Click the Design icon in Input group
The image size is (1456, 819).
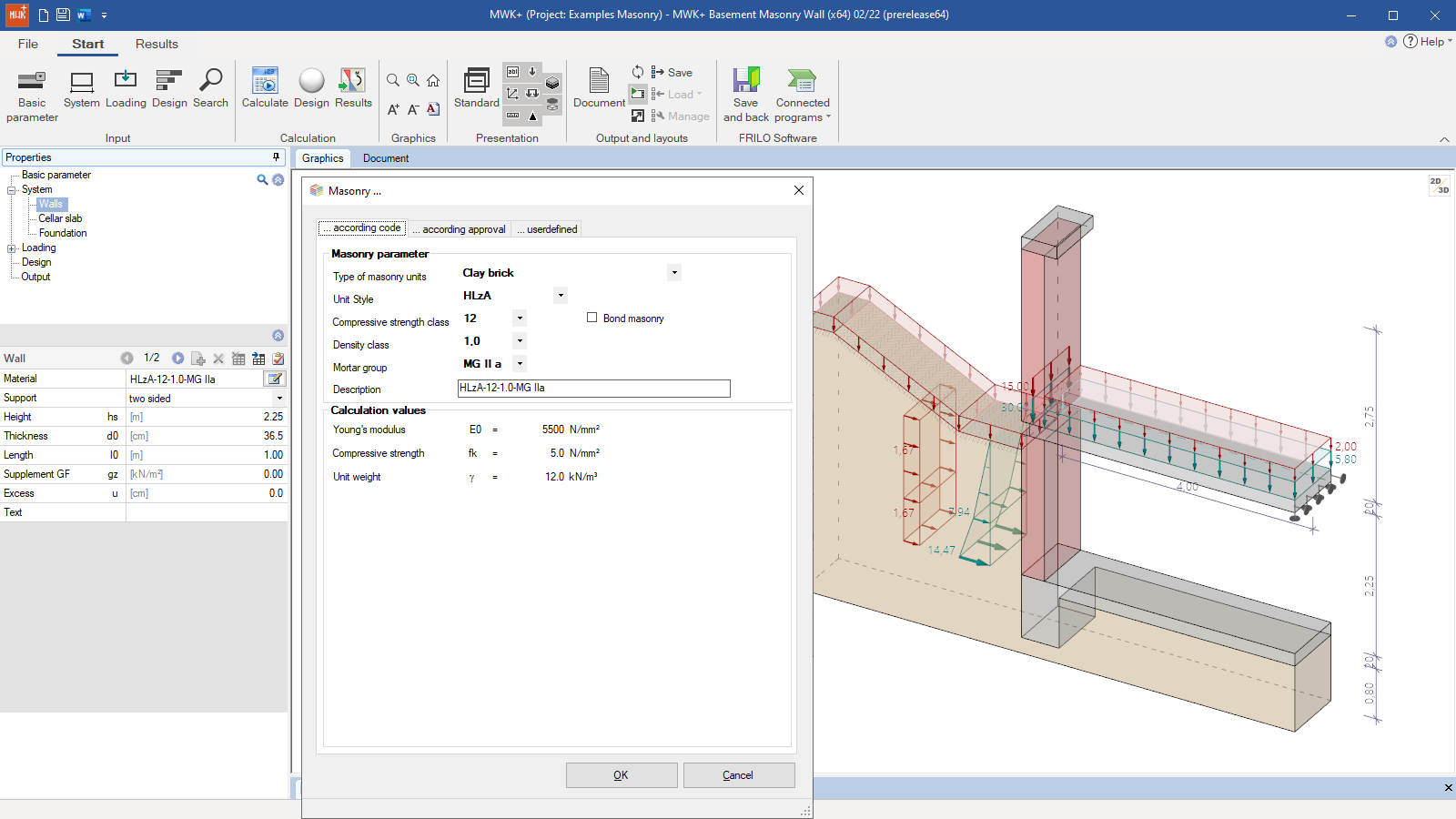click(169, 89)
